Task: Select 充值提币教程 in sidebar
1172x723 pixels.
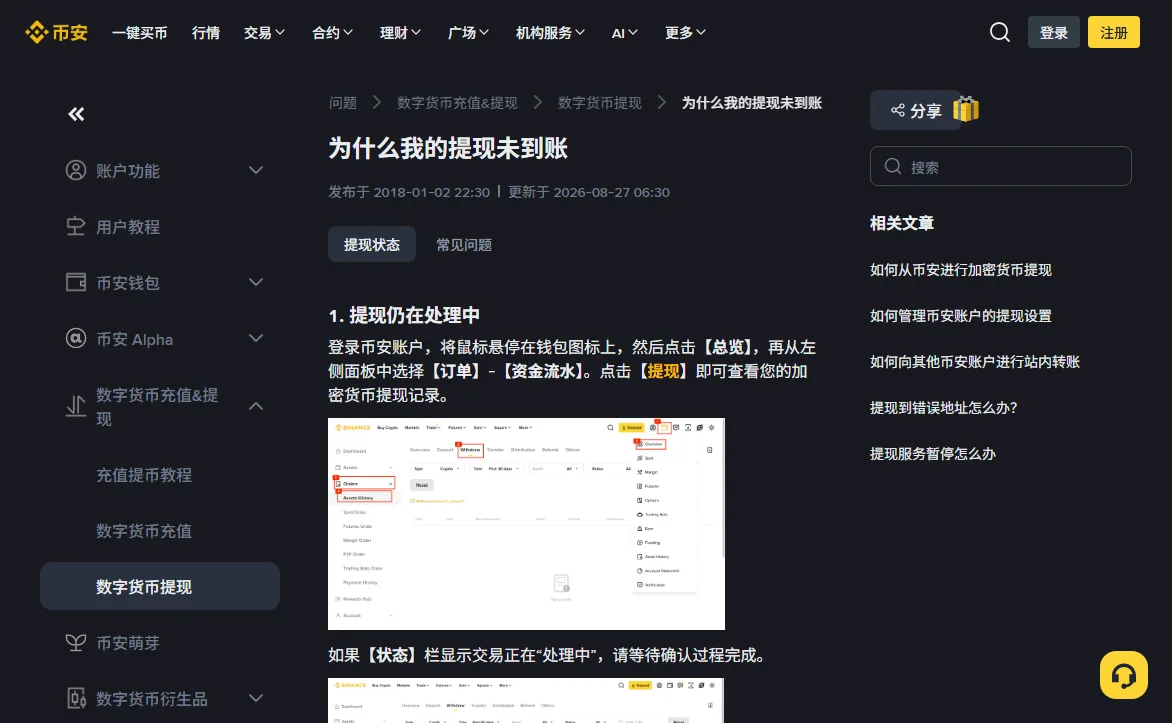Action: pyautogui.click(x=144, y=475)
